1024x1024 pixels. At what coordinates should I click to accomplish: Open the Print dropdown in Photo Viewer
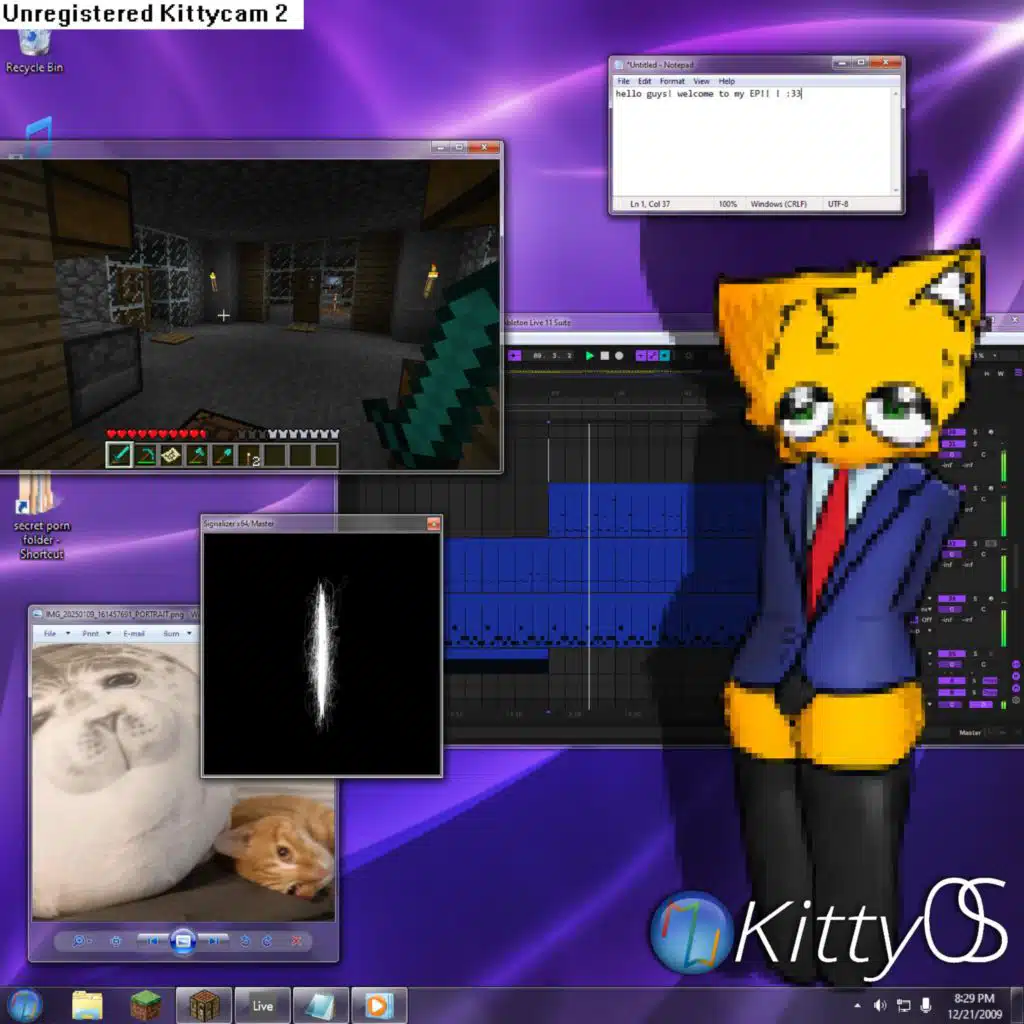pyautogui.click(x=92, y=633)
